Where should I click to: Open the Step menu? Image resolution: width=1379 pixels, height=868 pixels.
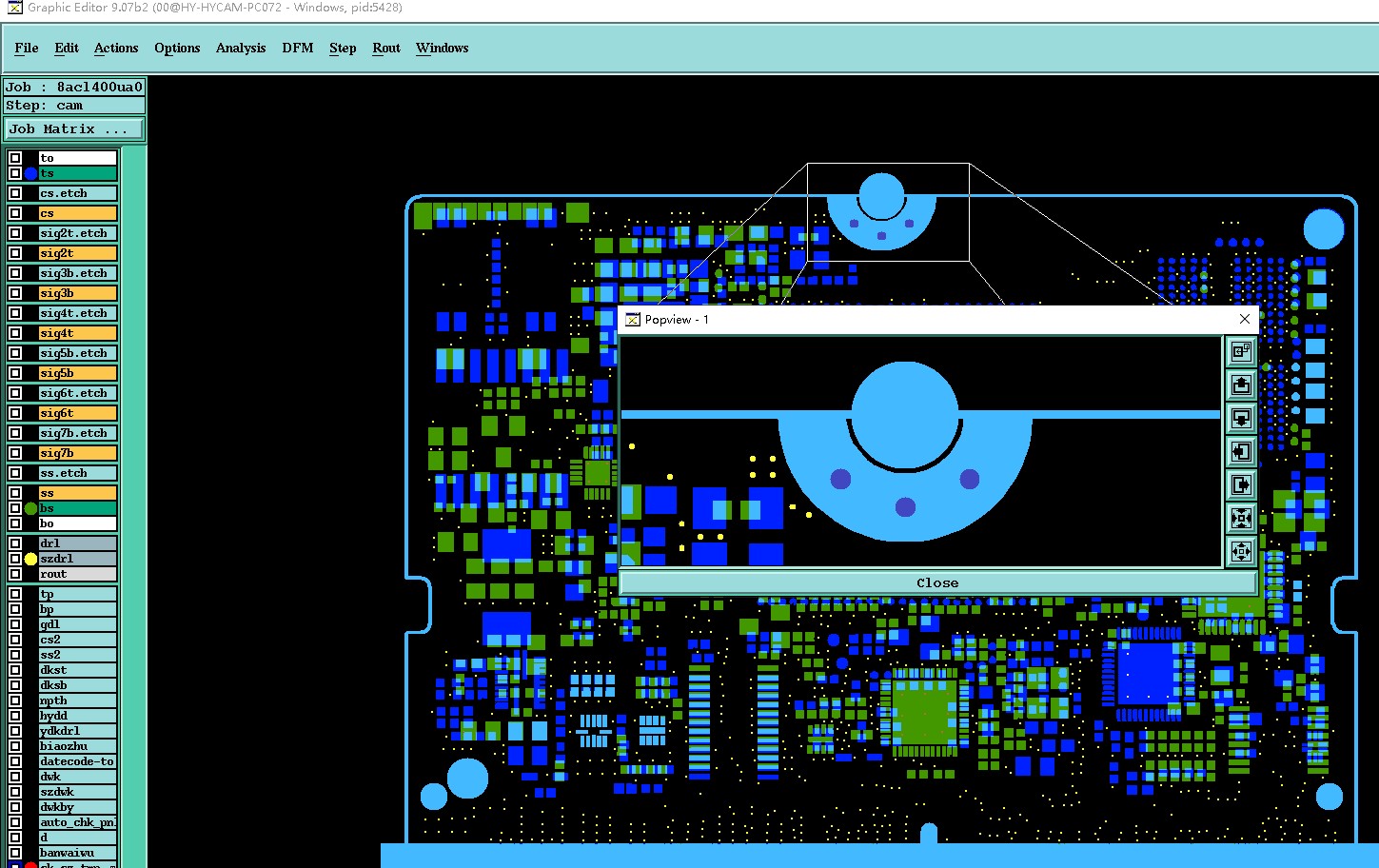[x=343, y=48]
